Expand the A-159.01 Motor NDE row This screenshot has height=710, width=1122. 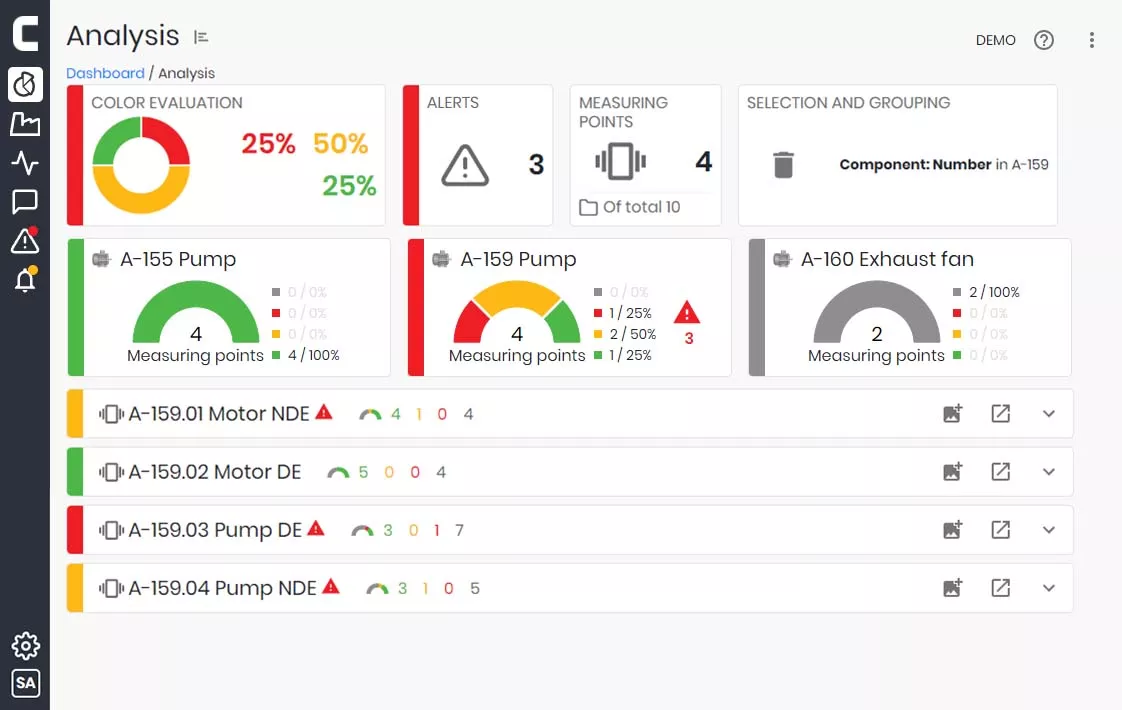pos(1048,414)
